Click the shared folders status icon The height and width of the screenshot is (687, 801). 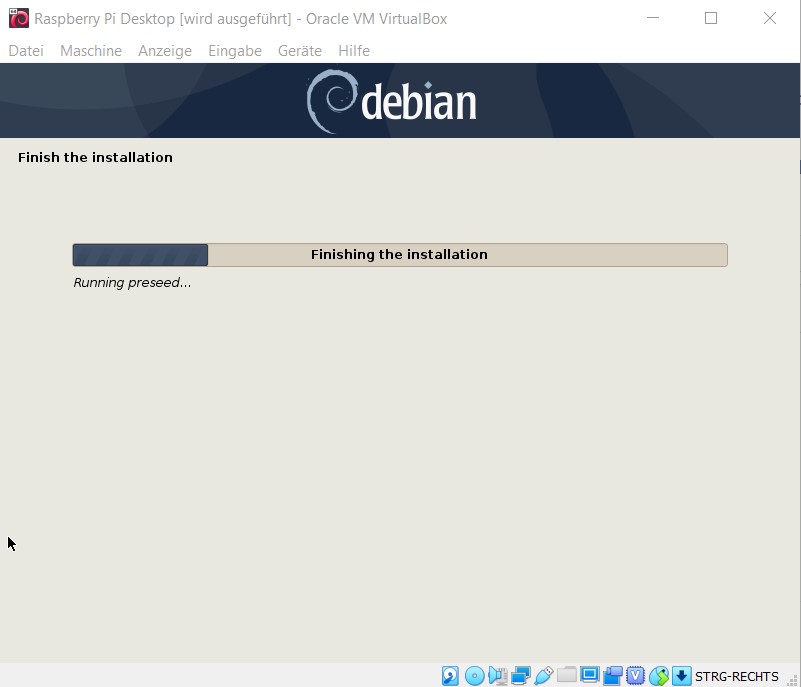tap(567, 675)
